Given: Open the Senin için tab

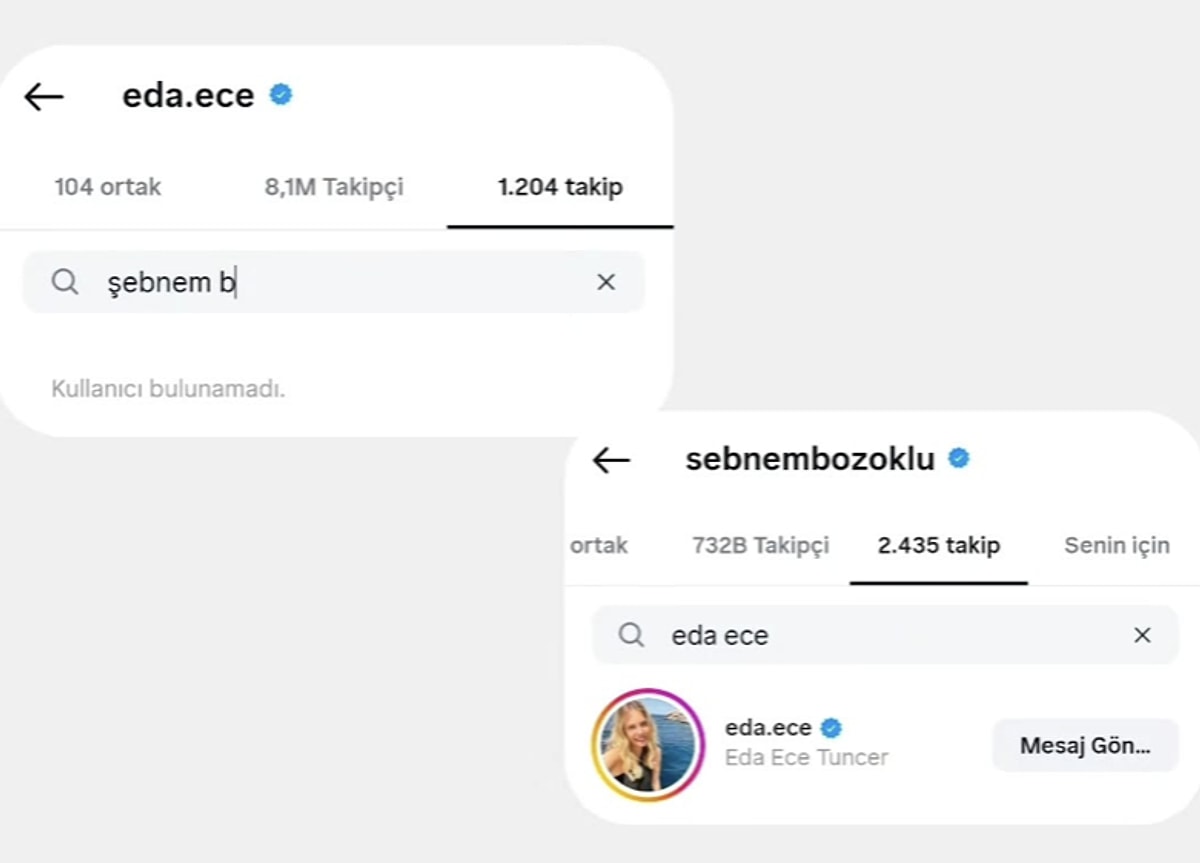Looking at the screenshot, I should (x=1116, y=545).
